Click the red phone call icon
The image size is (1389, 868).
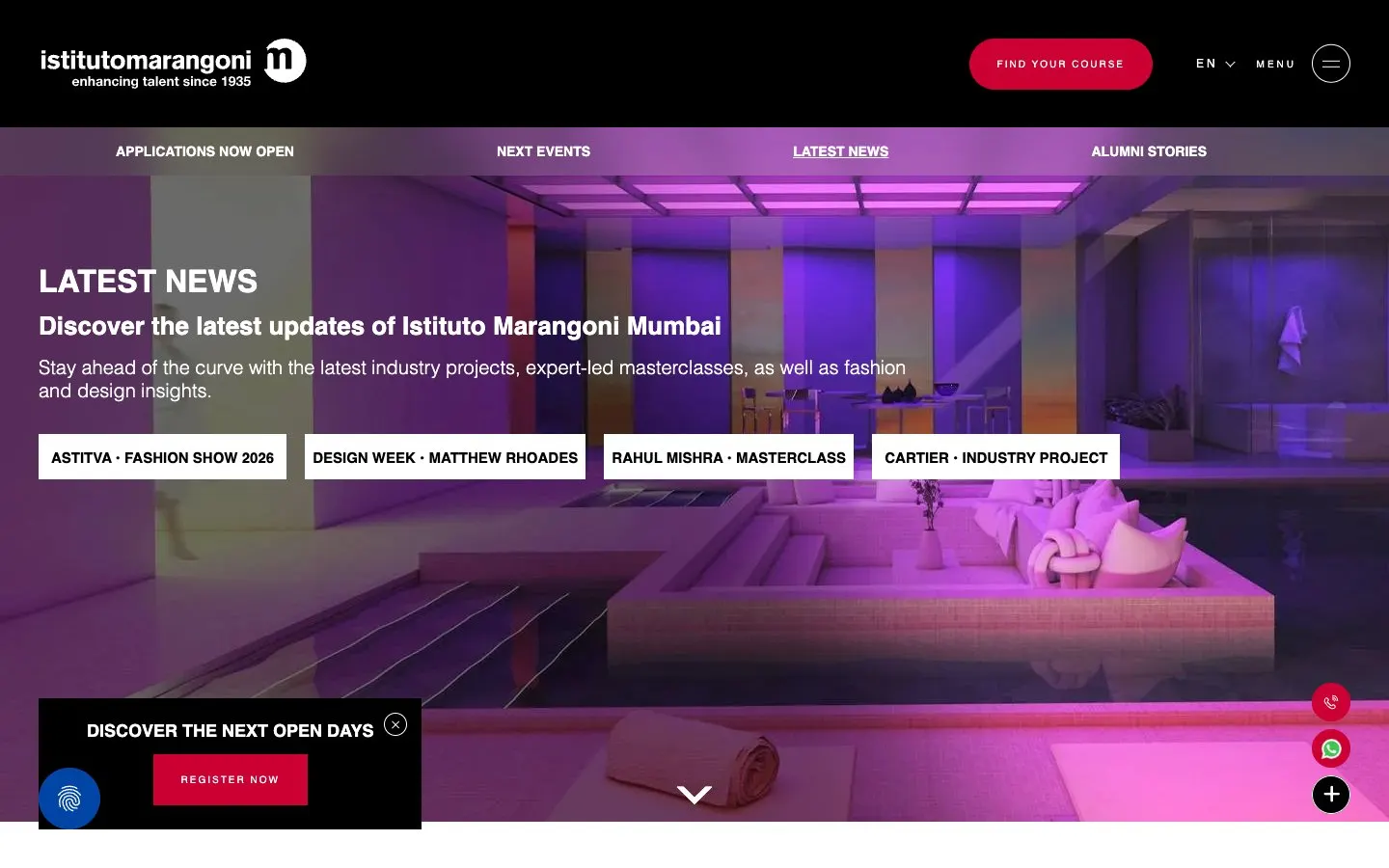point(1330,702)
